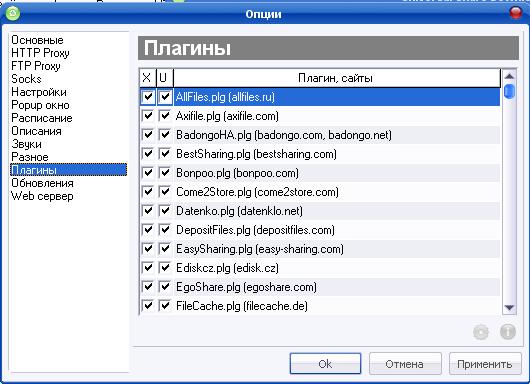Uncheck U box for DepositFiles.plg
The image size is (530, 384).
point(165,230)
